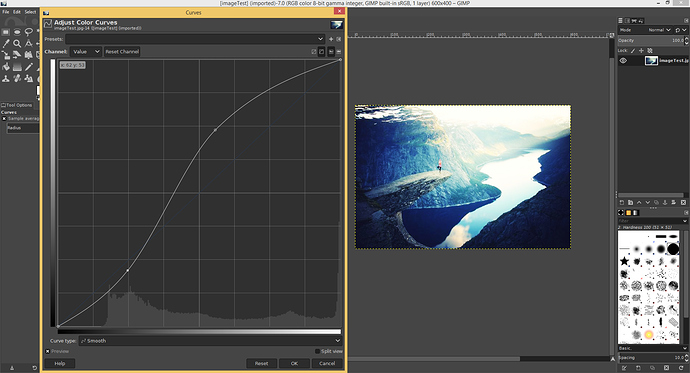Viewport: 690px width, 373px height.
Task: Adjust the brush Spacing slider
Action: coord(653,358)
